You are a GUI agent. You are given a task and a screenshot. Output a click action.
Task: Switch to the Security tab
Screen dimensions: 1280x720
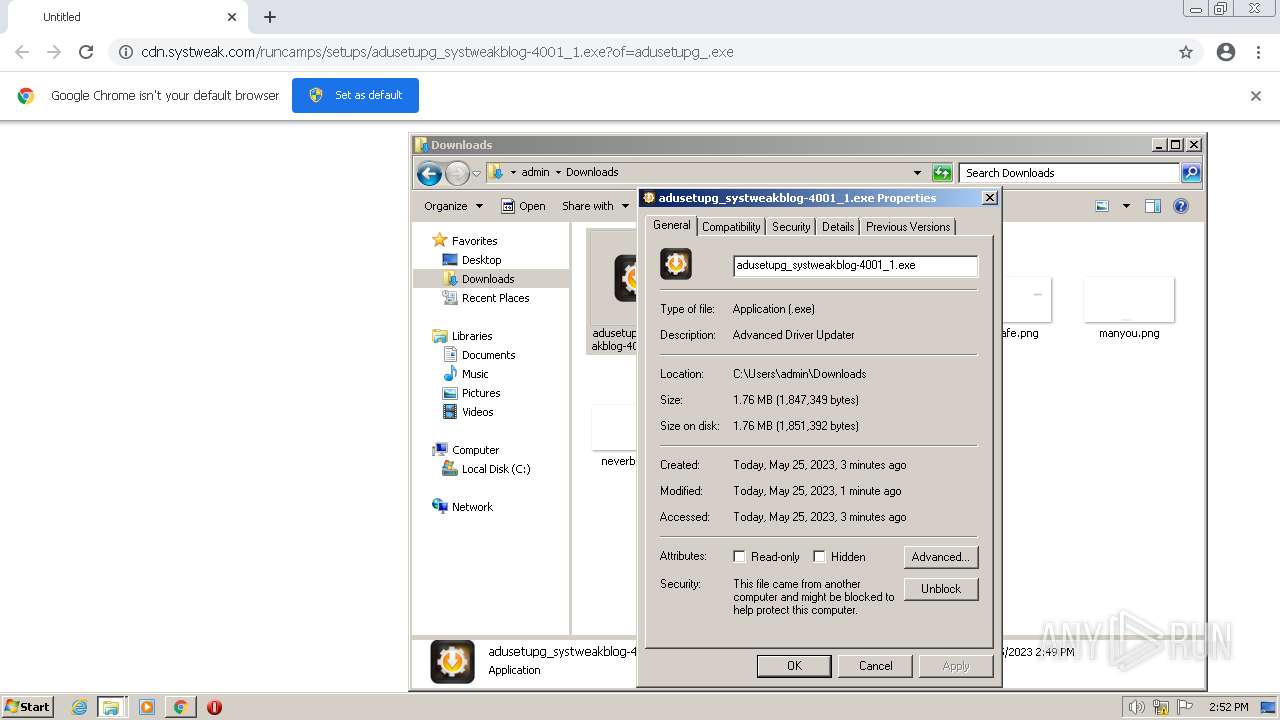click(x=791, y=227)
